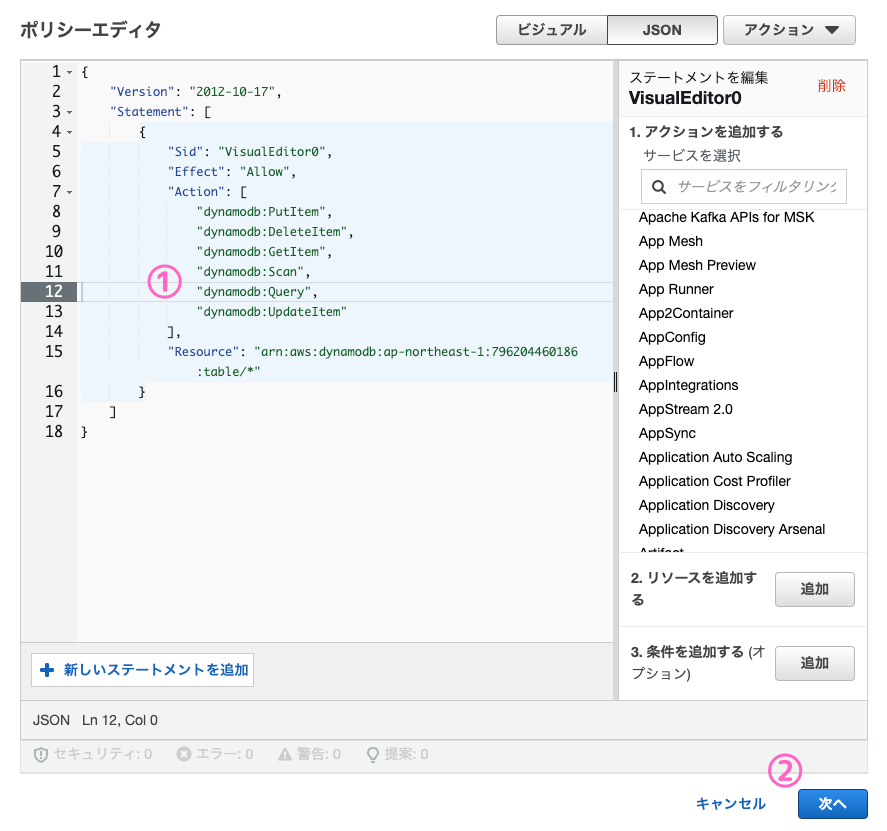The height and width of the screenshot is (831, 887).
Task: Choose App2Container from service list
Action: point(686,313)
